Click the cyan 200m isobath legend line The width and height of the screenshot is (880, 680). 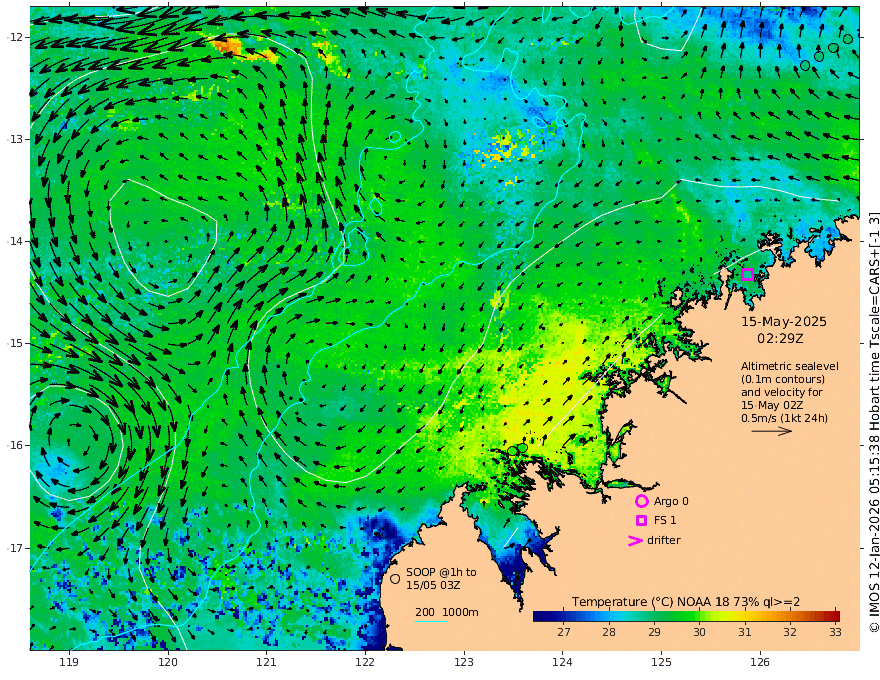pos(431,621)
